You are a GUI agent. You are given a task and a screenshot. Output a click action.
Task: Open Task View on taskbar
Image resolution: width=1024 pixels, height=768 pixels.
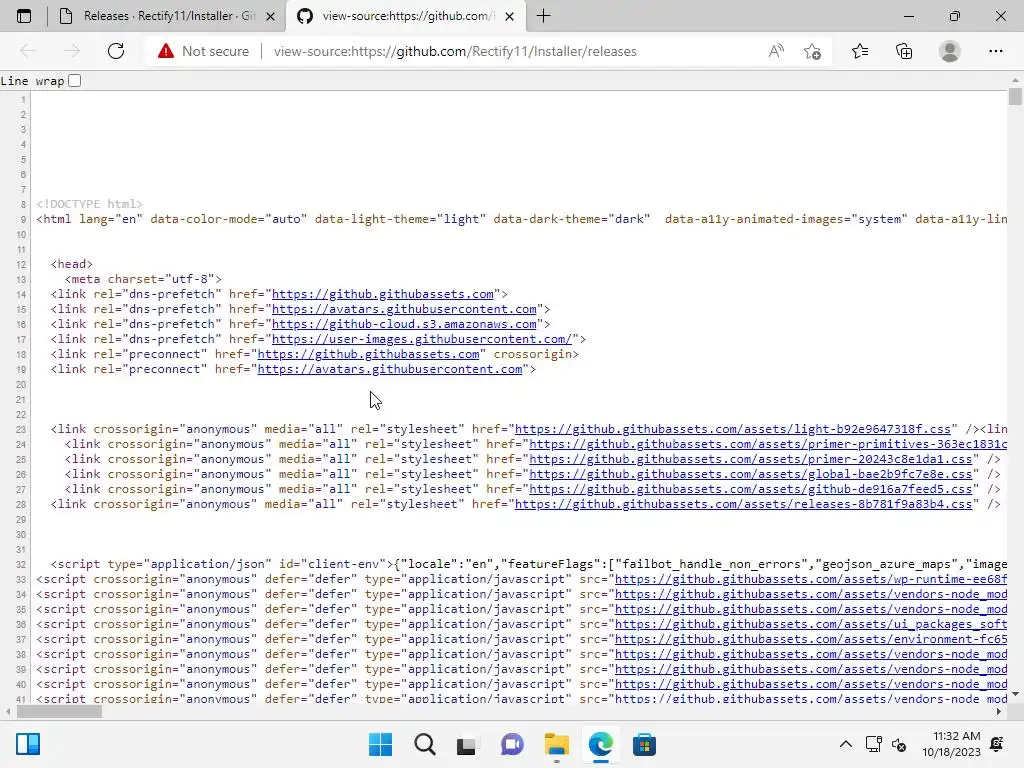(468, 744)
